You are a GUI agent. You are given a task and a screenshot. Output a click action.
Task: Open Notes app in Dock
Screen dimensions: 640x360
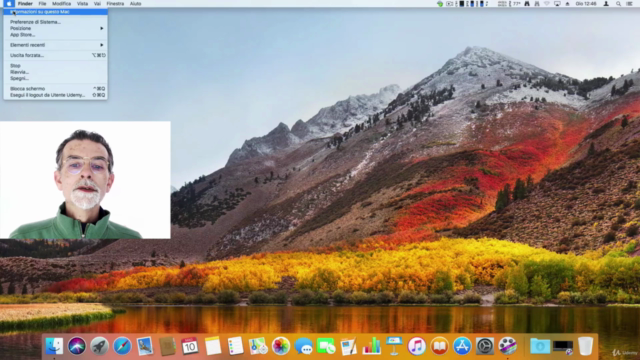pos(213,346)
